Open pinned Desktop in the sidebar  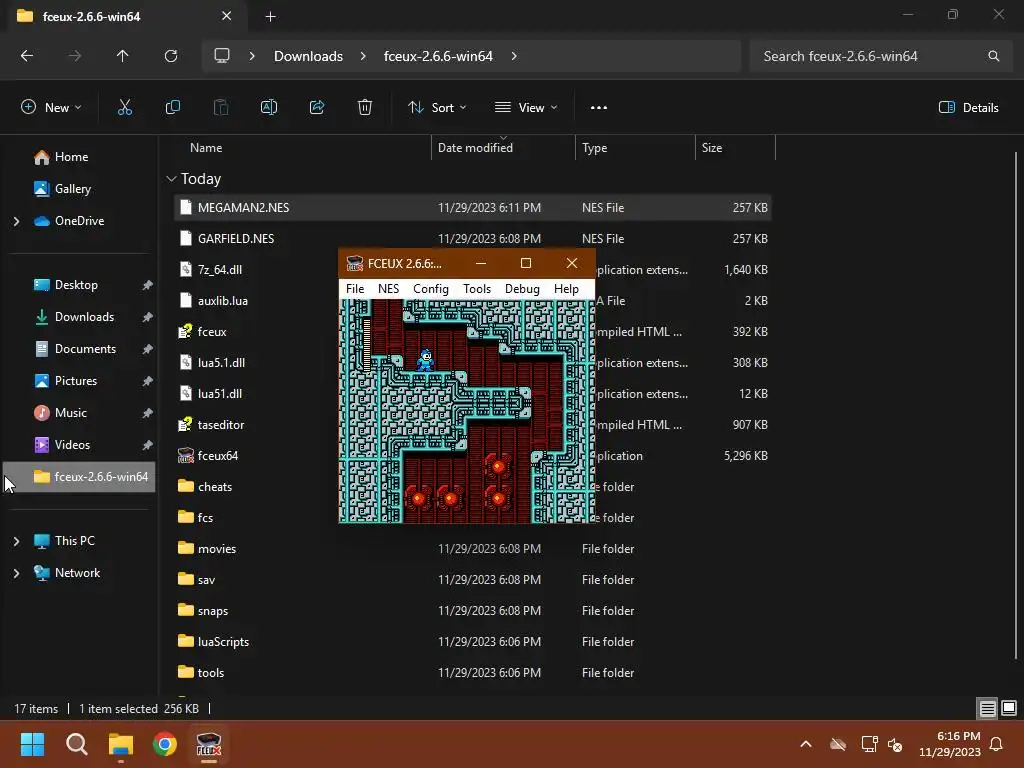pyautogui.click(x=76, y=285)
